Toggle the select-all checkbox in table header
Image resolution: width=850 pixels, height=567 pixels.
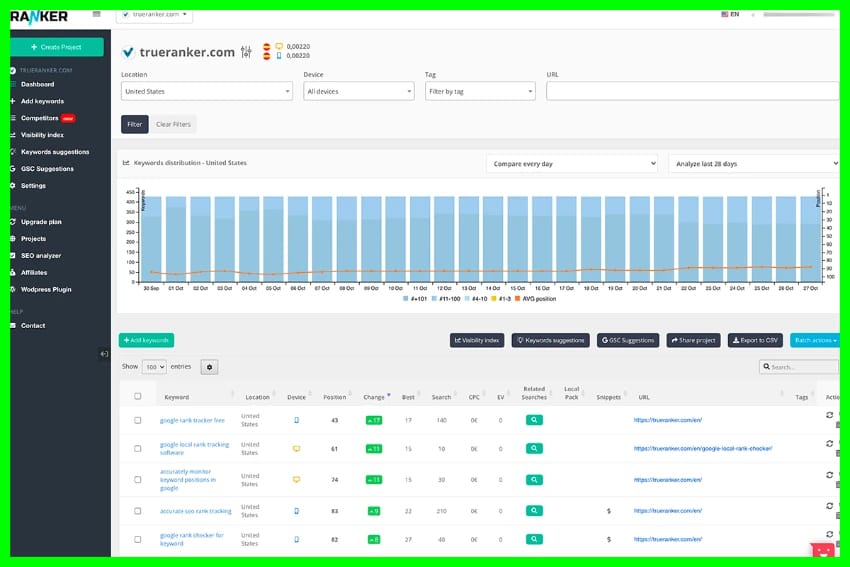click(x=138, y=396)
